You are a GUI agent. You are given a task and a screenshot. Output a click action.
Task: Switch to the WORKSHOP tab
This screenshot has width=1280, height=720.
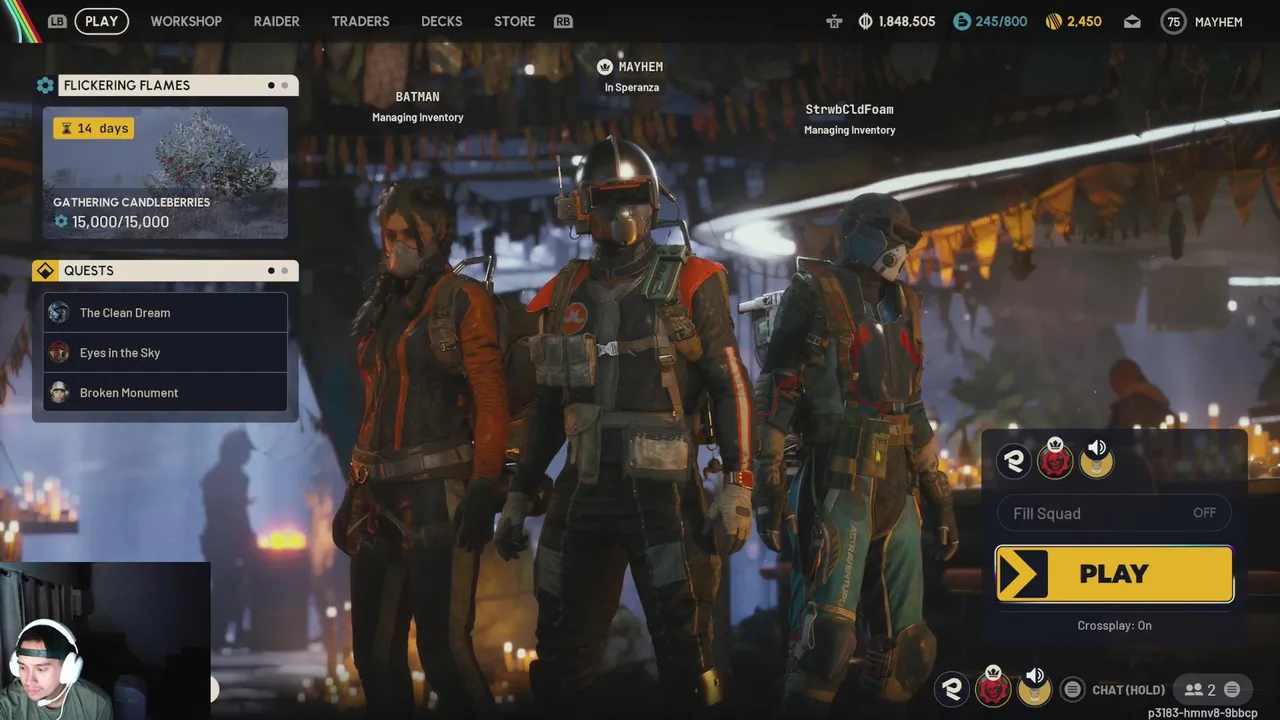point(186,21)
